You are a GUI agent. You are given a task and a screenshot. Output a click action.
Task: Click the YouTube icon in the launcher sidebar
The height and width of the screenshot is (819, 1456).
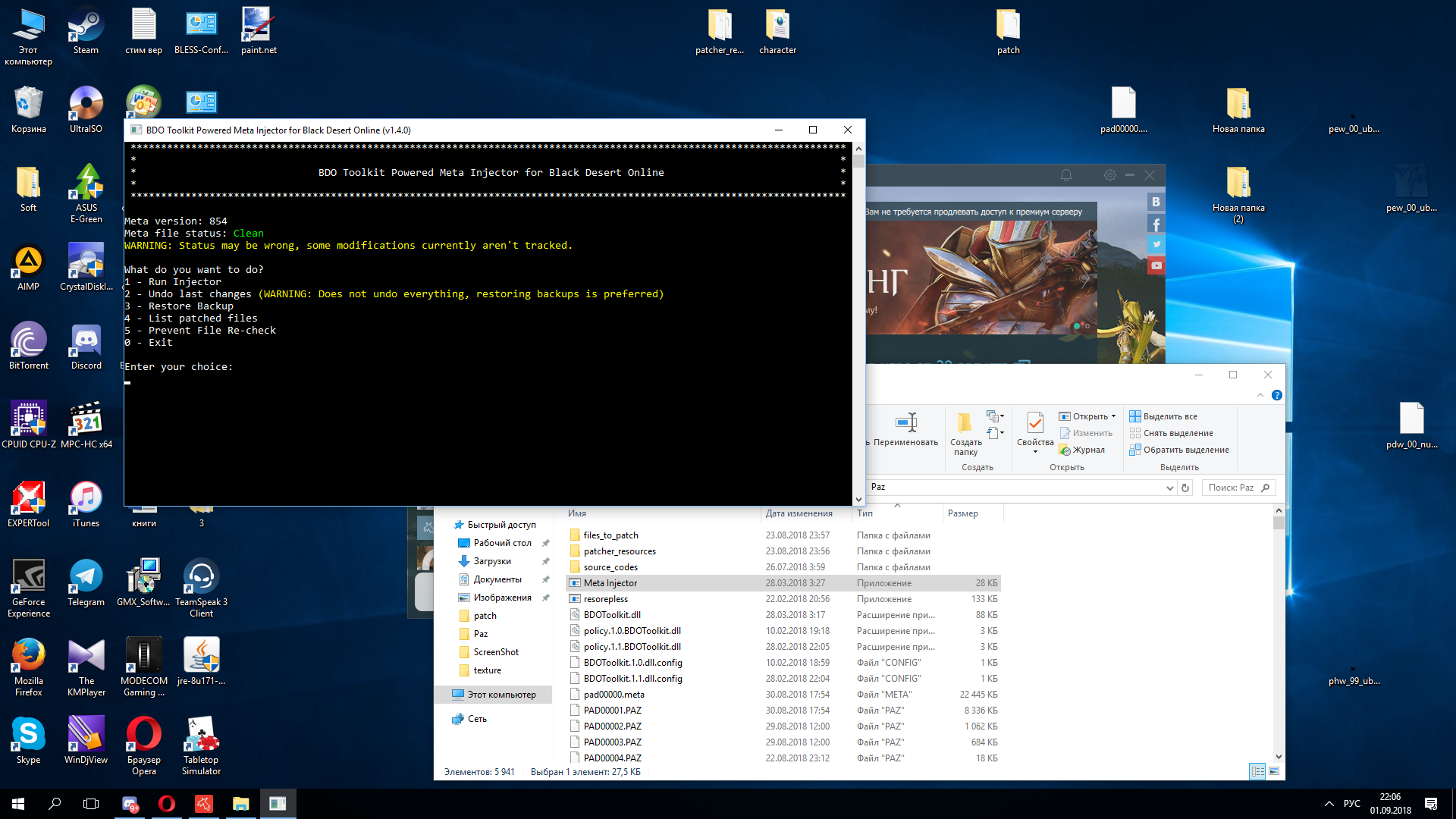coord(1156,265)
